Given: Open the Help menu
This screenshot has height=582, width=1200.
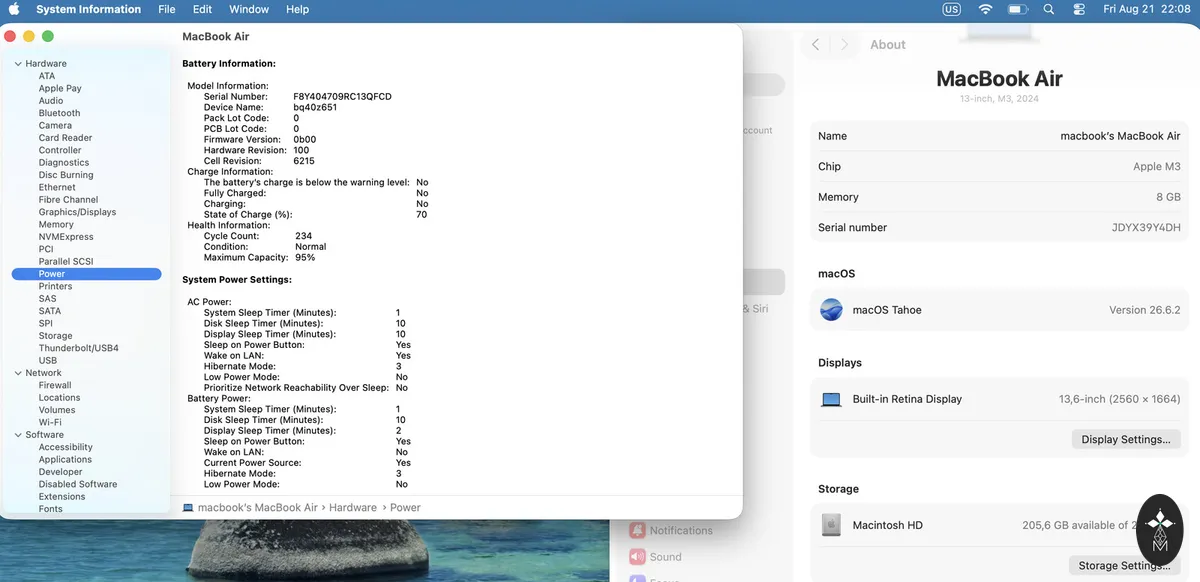Looking at the screenshot, I should click(x=297, y=9).
